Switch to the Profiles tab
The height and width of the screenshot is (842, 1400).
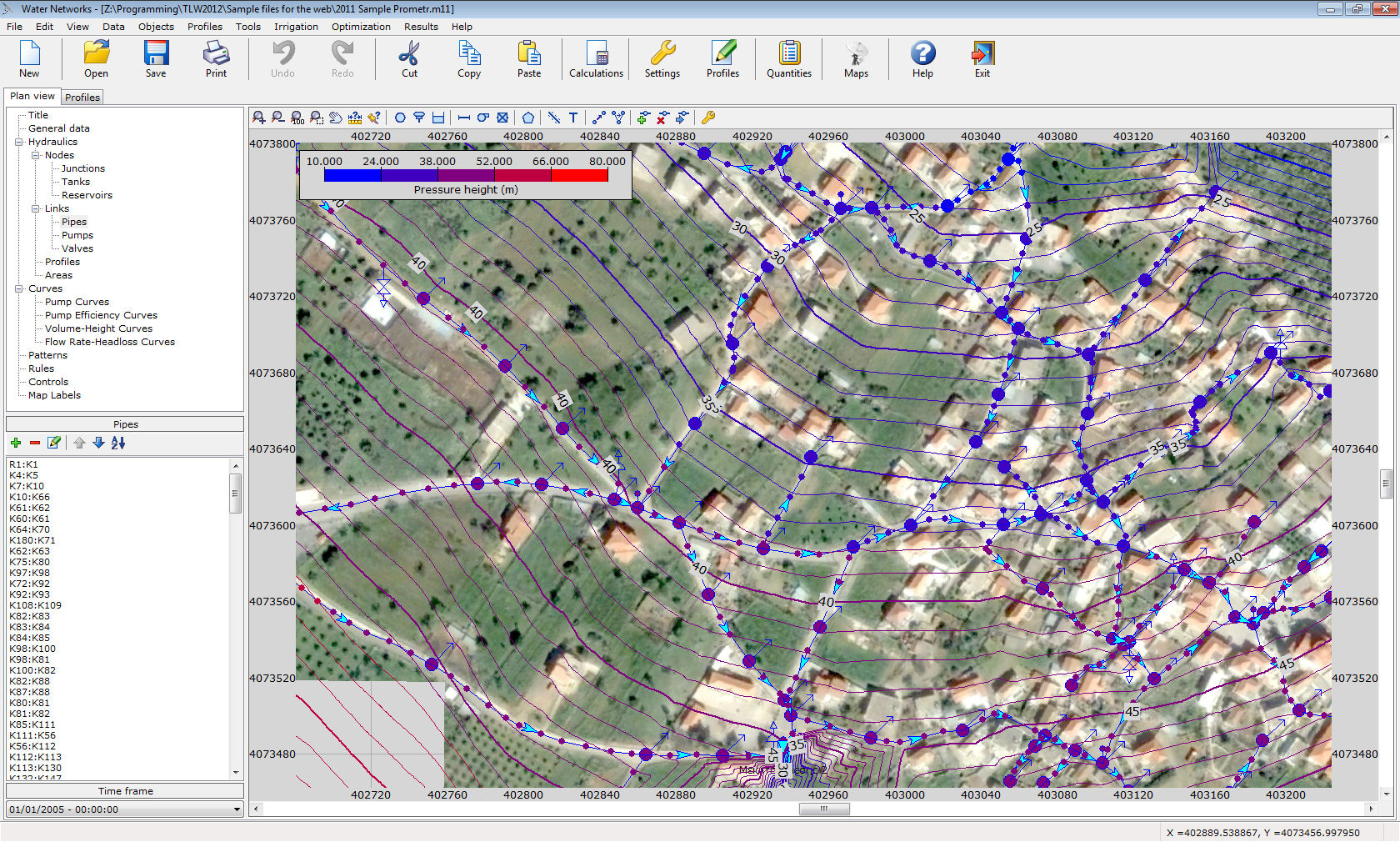(82, 98)
